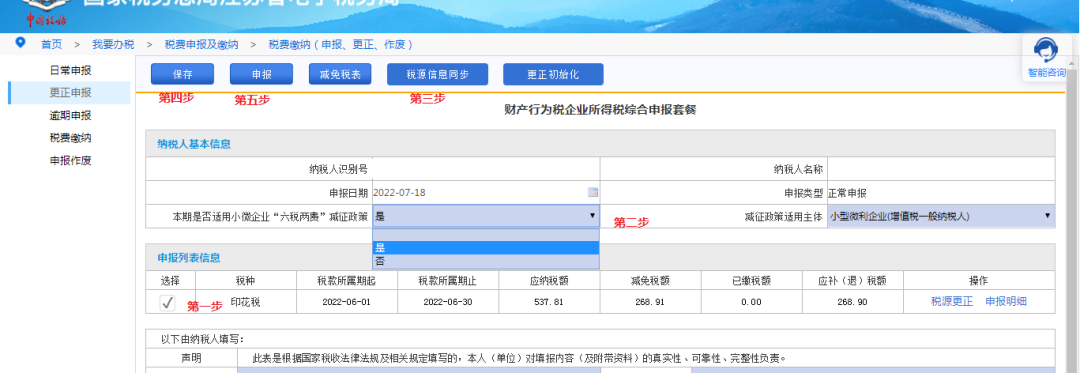Expand the 减征政策适用主体 dropdown
Screen dimensions: 1080x373
(941, 216)
